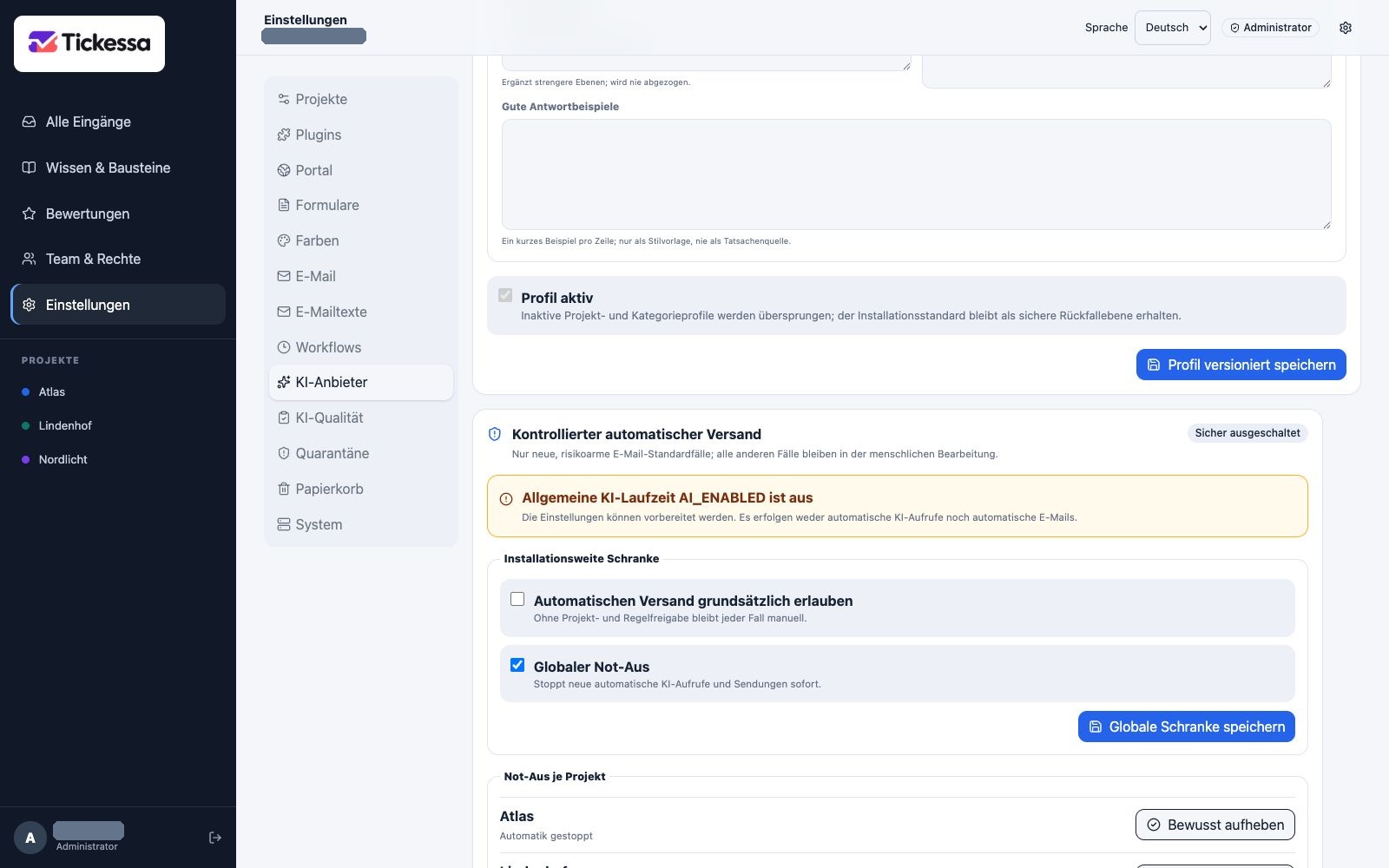The width and height of the screenshot is (1389, 868).
Task: Click the Farben palette icon
Action: (x=284, y=240)
